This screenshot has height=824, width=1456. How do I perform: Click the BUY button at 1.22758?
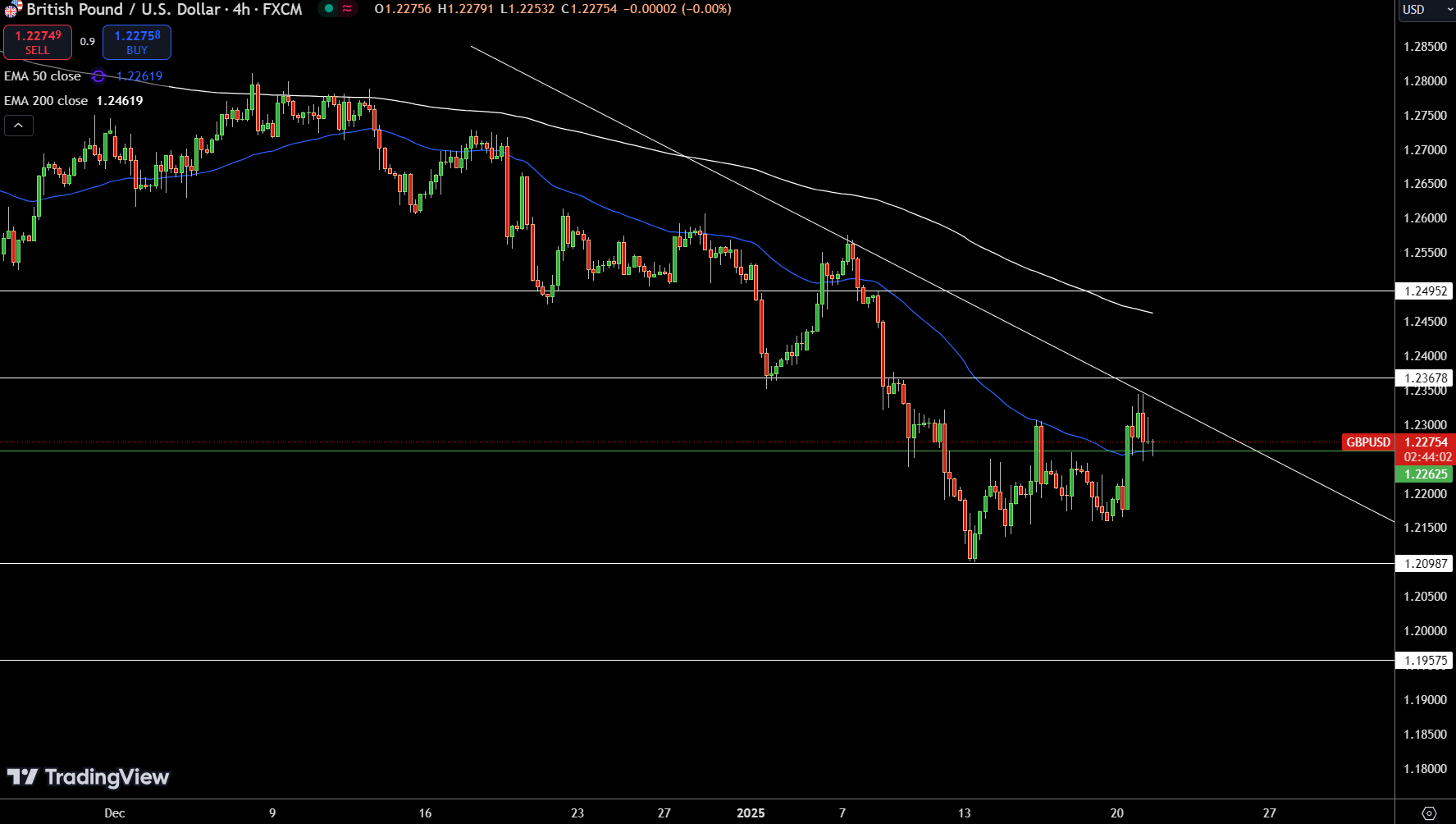tap(137, 42)
